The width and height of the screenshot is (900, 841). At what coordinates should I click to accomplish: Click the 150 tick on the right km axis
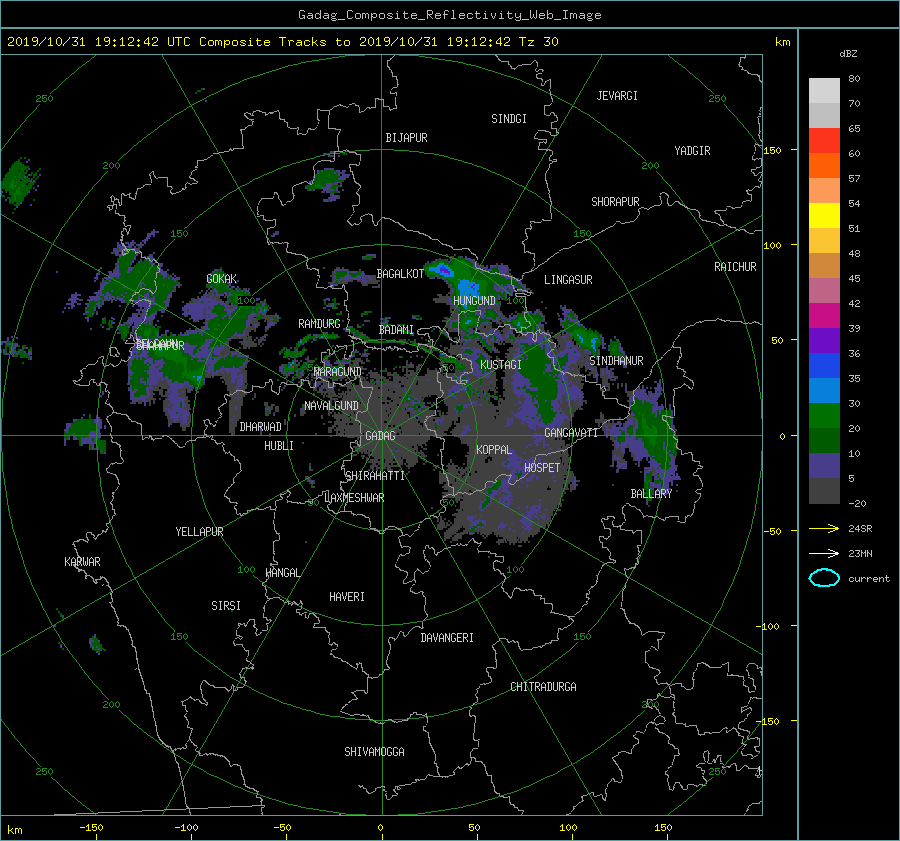773,150
